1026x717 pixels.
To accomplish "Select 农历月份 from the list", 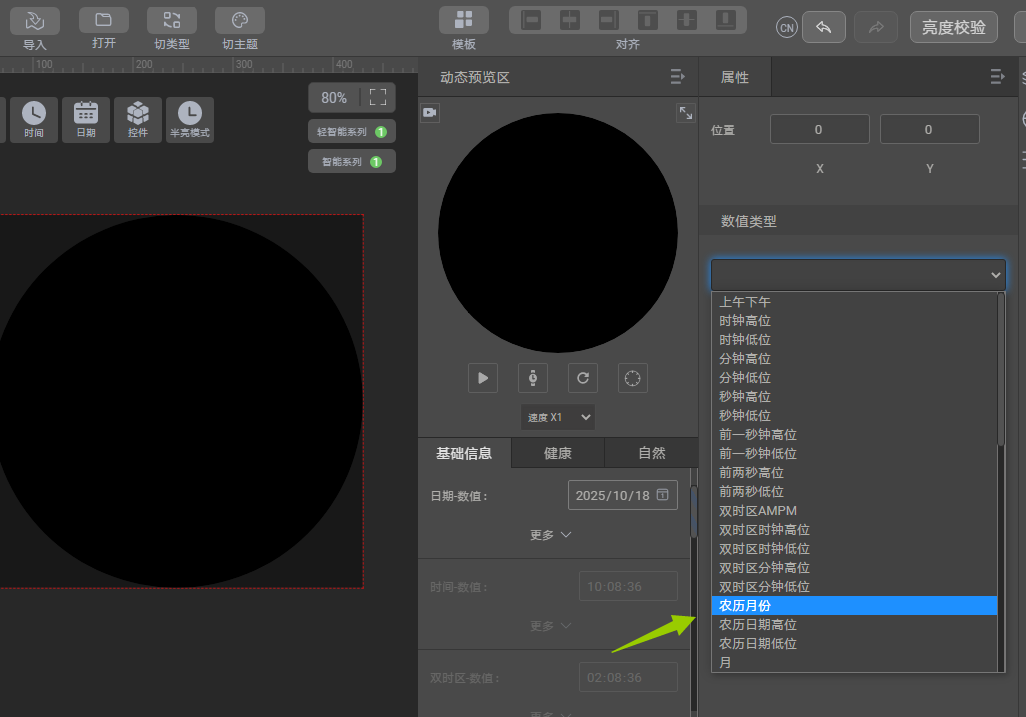I will point(854,606).
